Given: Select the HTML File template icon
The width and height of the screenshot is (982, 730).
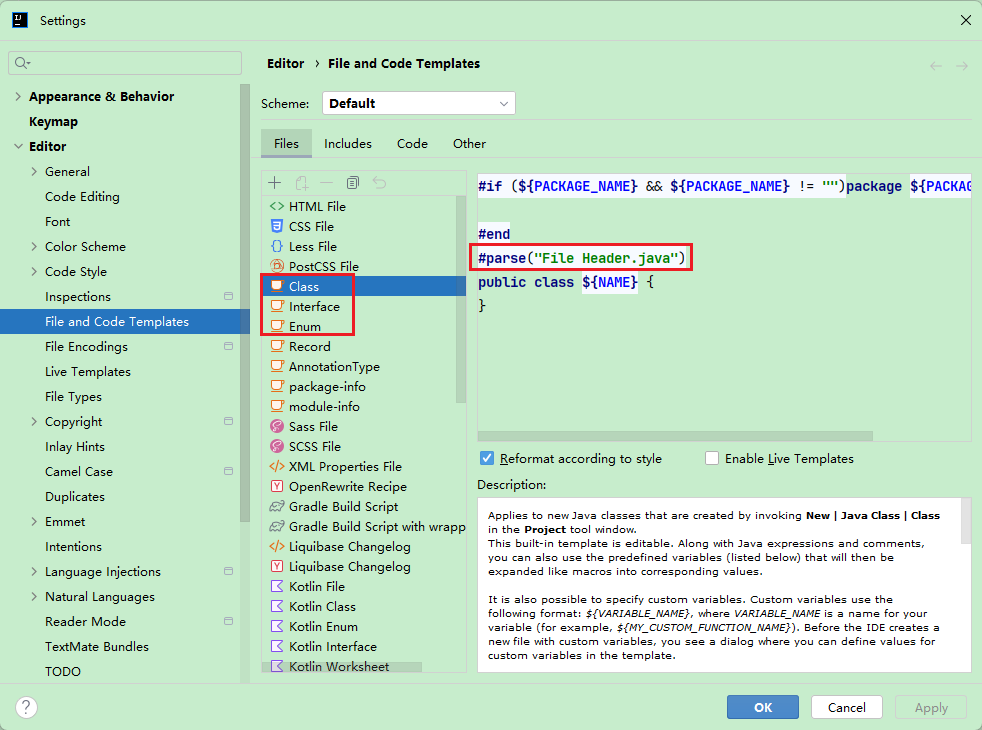Looking at the screenshot, I should (x=277, y=206).
